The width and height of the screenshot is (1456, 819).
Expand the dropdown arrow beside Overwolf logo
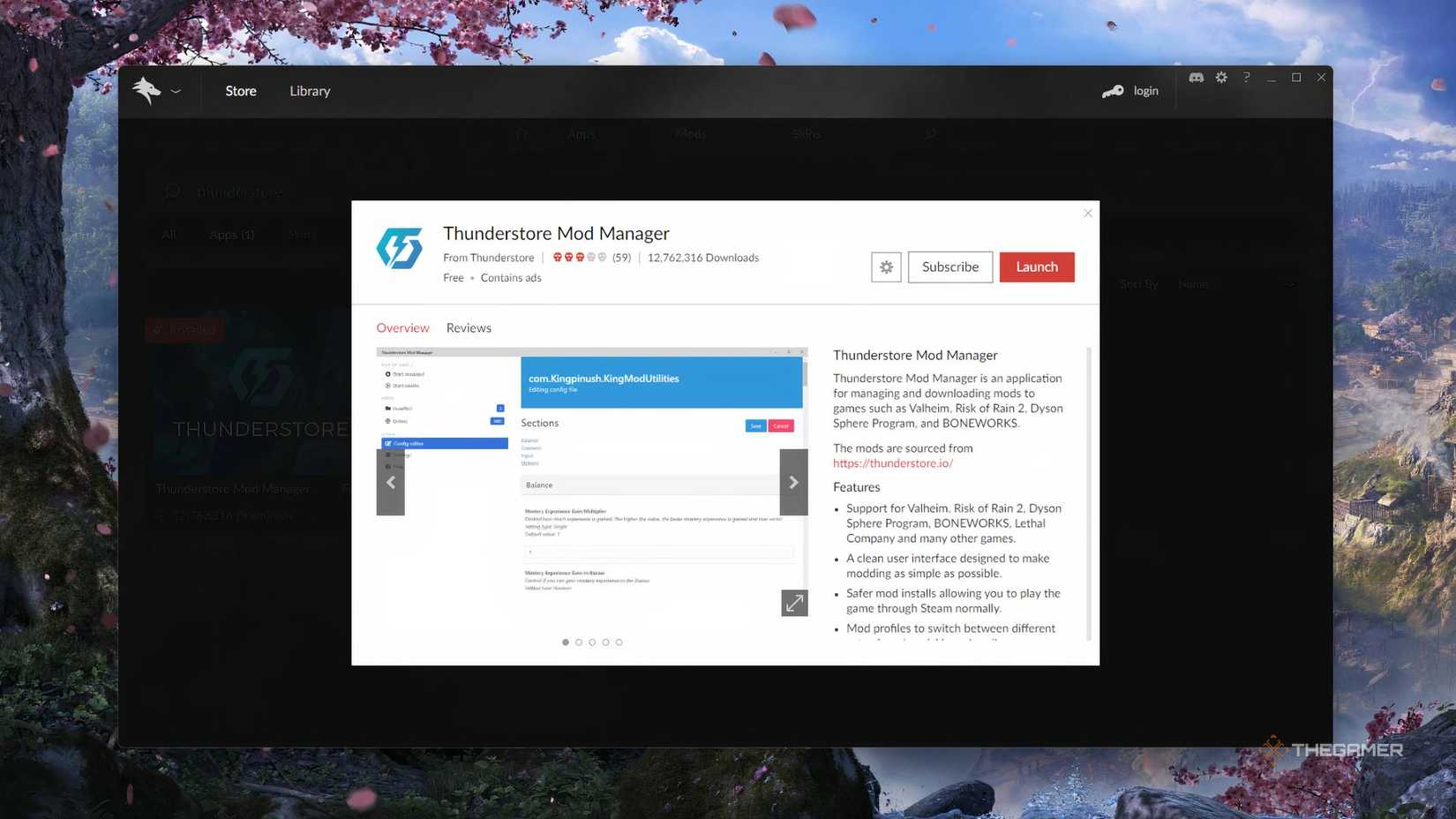tap(176, 91)
